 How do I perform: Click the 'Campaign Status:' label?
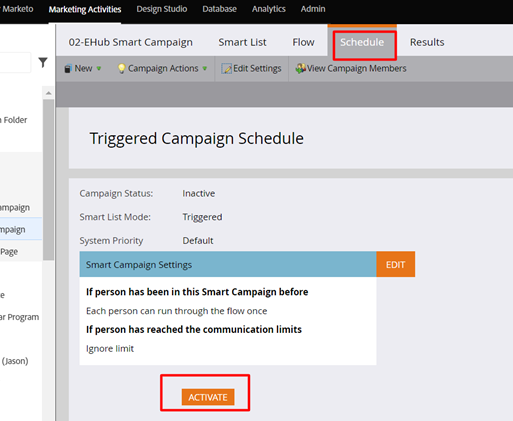coord(116,193)
